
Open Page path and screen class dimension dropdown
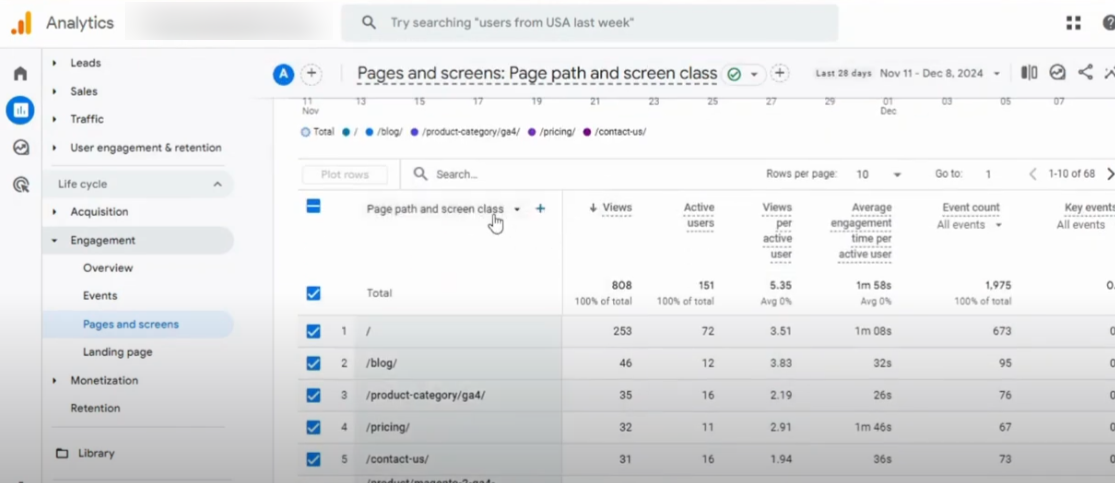point(517,209)
